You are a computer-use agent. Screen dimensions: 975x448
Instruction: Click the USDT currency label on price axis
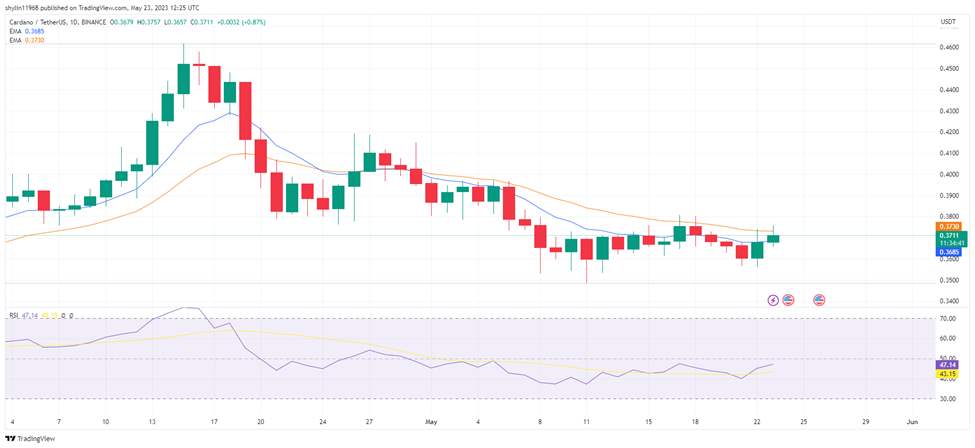tap(948, 22)
